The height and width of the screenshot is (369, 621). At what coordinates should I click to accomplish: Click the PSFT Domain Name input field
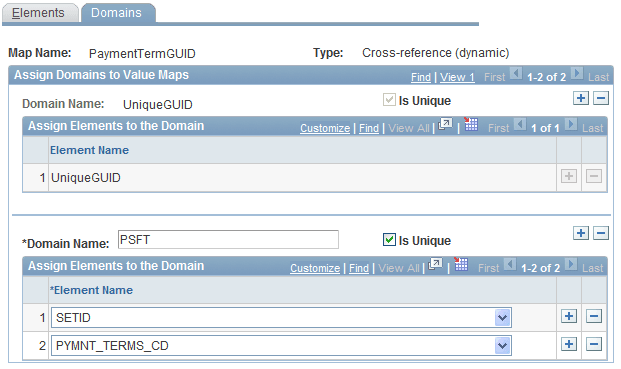[228, 240]
